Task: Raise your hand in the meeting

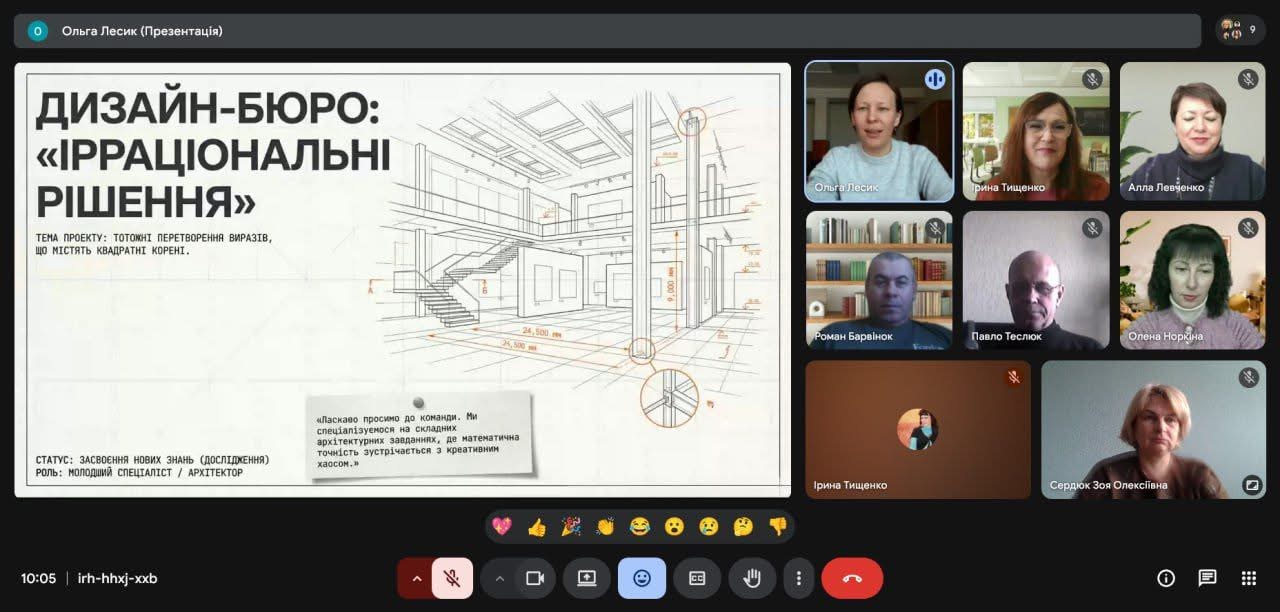Action: click(752, 578)
